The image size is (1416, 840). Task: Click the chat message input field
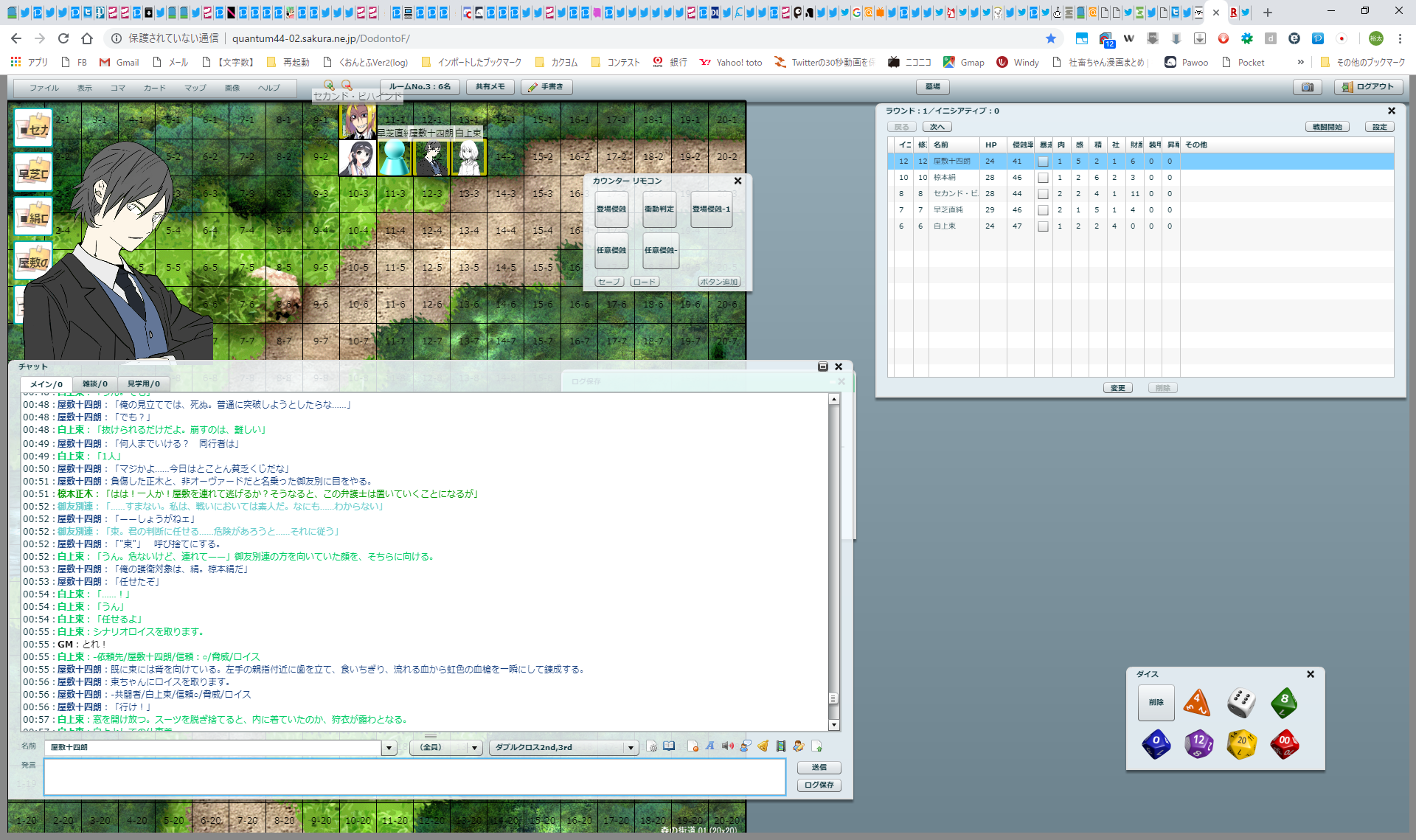(x=414, y=777)
